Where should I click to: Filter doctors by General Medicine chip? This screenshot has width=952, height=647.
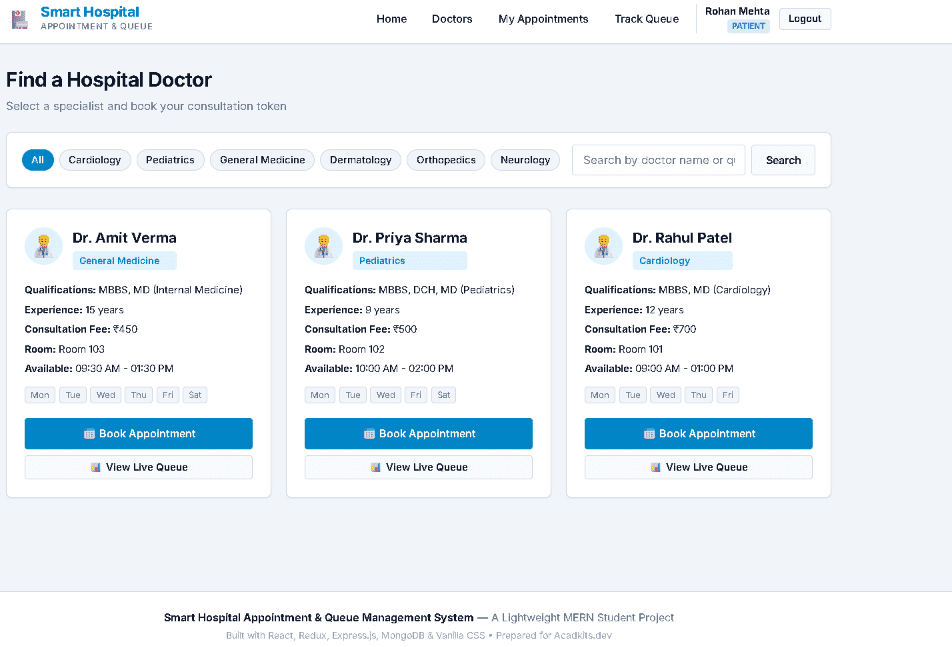coord(262,160)
